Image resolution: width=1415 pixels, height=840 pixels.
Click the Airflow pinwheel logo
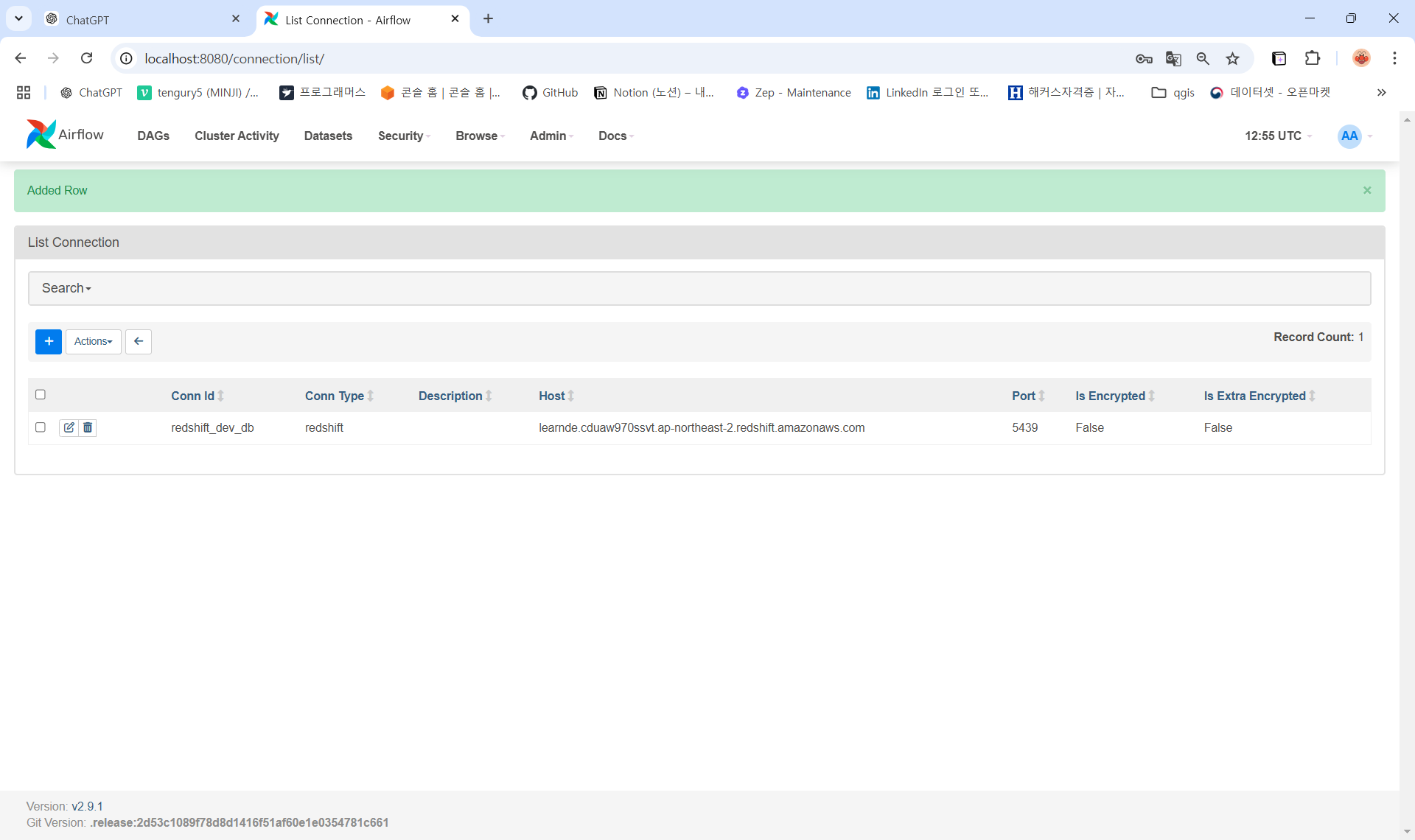41,134
